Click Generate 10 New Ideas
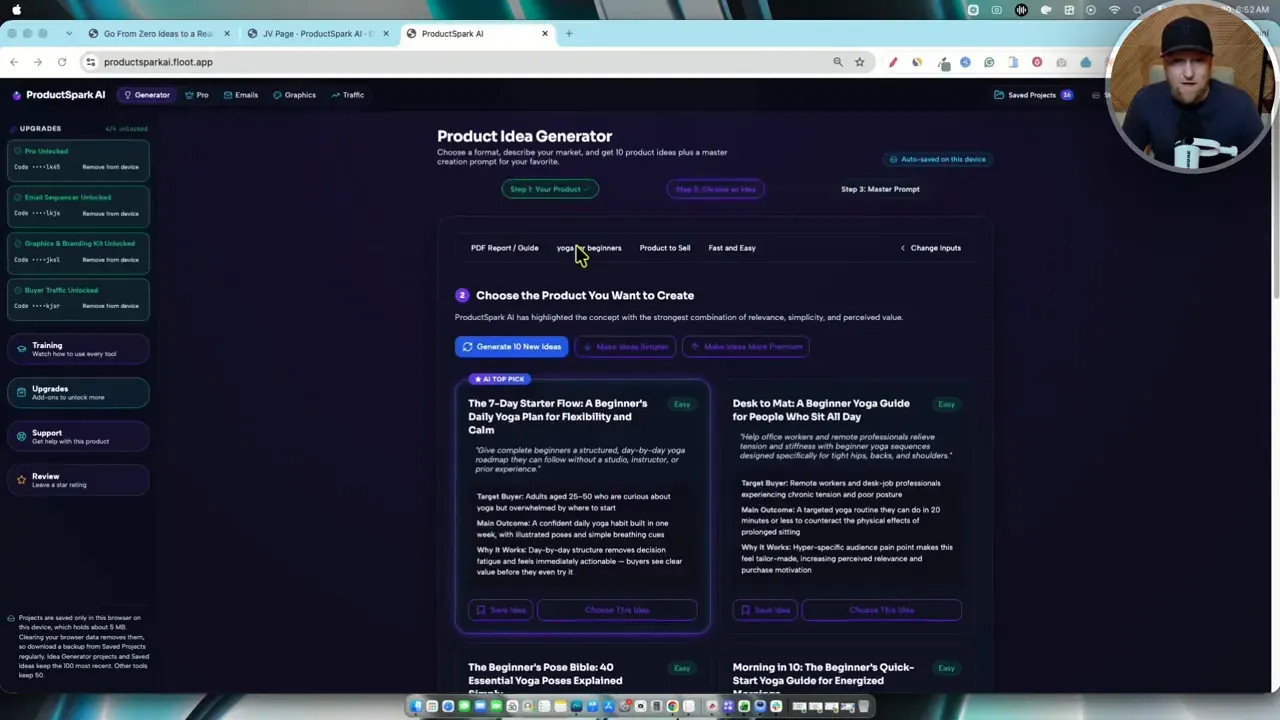This screenshot has height=720, width=1280. 512,347
